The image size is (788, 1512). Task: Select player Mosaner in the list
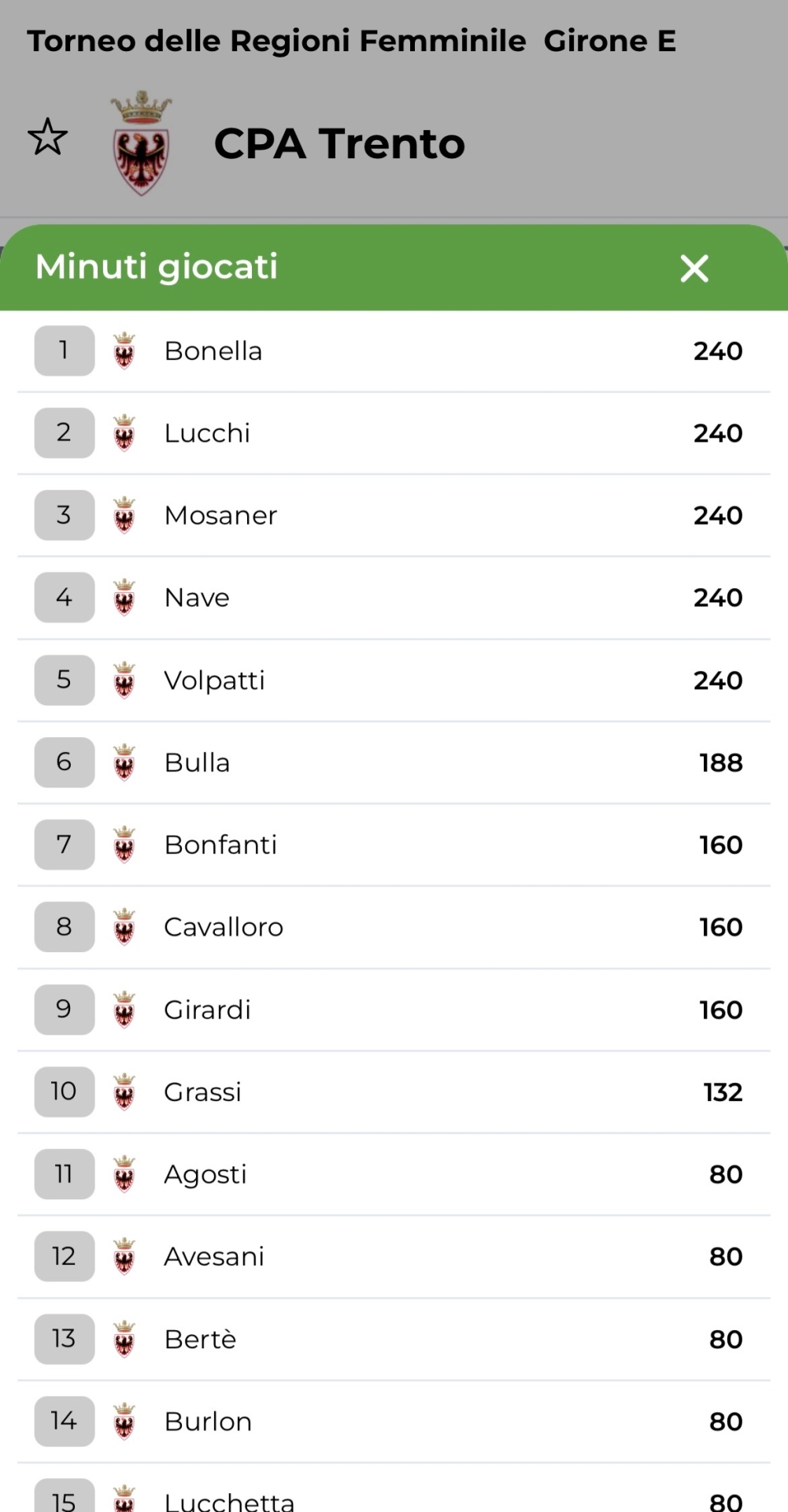220,516
